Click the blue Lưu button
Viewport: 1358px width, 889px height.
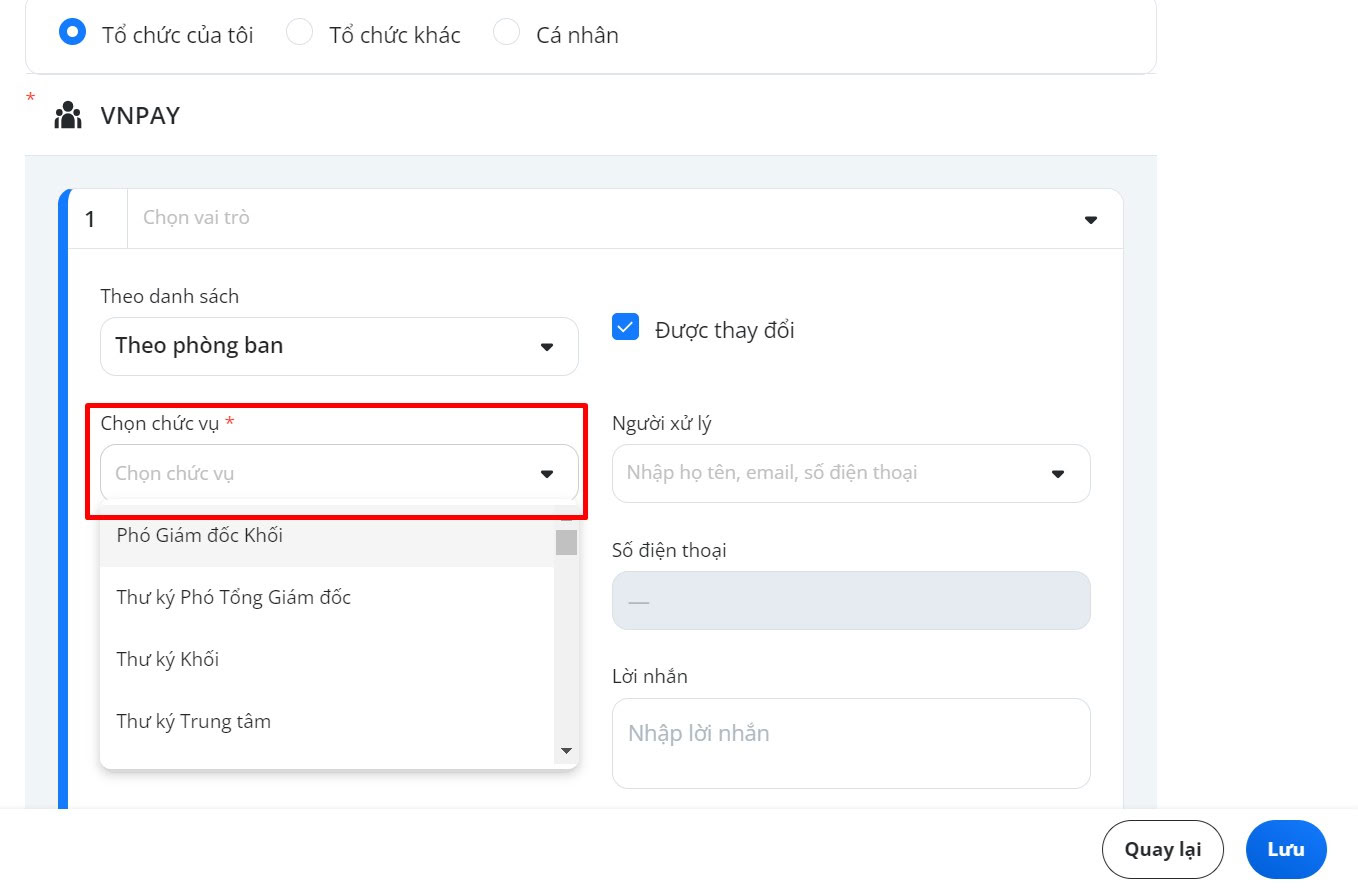[x=1286, y=849]
